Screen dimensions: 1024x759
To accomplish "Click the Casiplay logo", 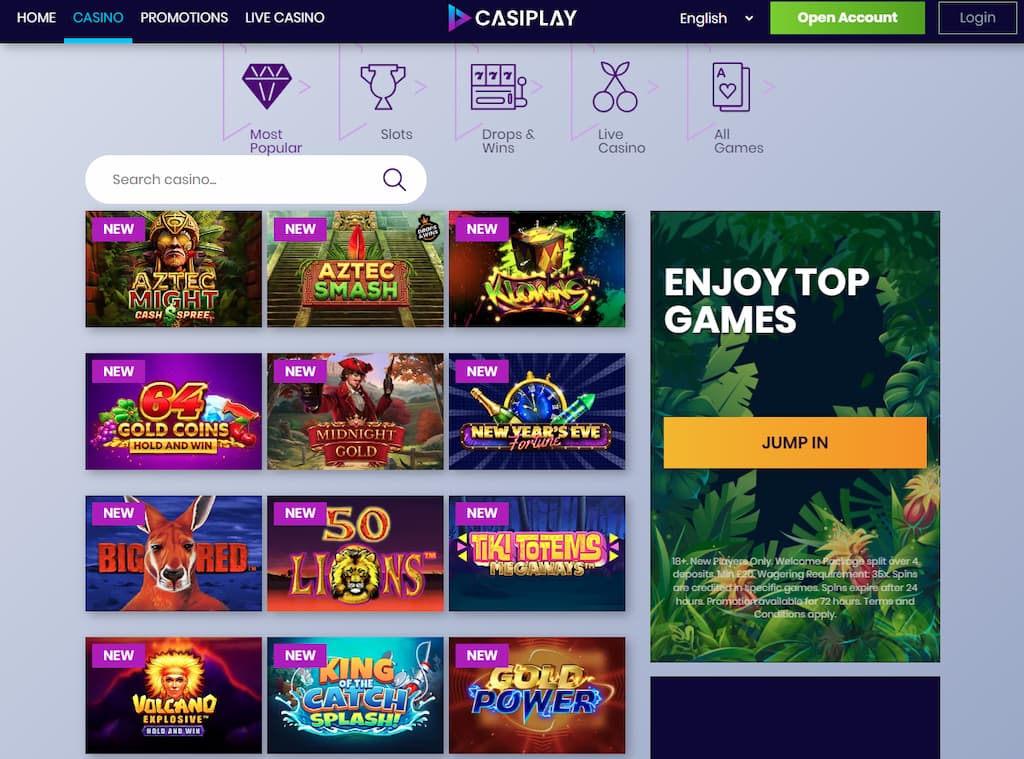I will tap(513, 18).
